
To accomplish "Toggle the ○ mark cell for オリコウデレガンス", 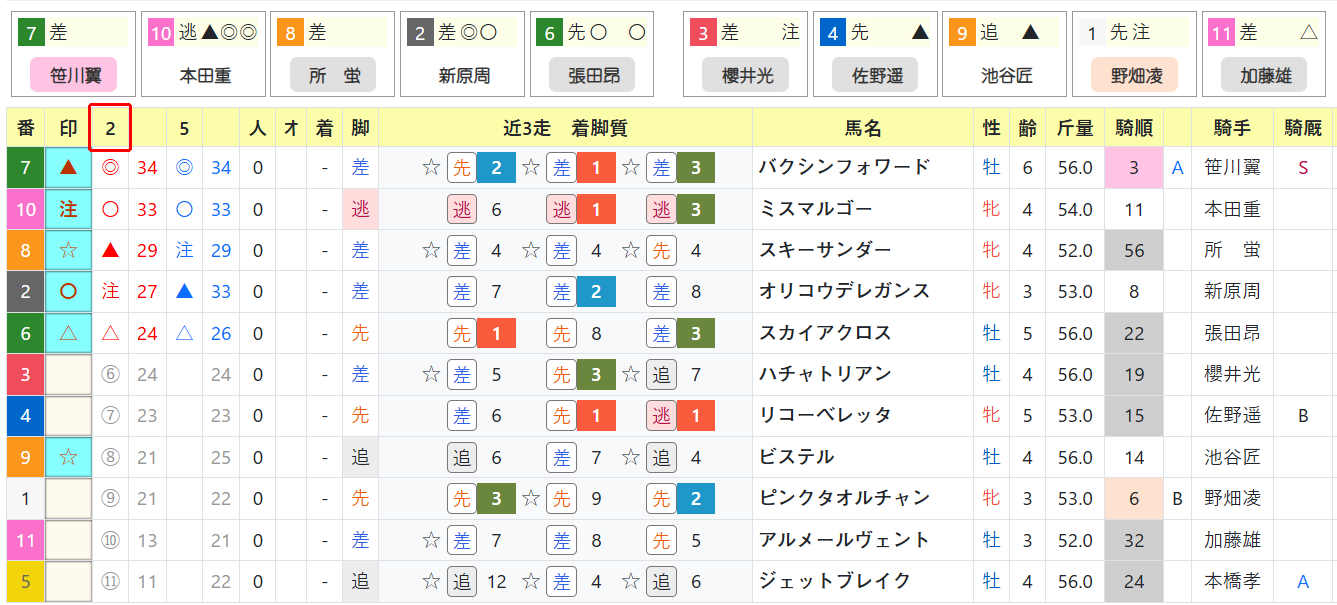I will click(x=68, y=292).
